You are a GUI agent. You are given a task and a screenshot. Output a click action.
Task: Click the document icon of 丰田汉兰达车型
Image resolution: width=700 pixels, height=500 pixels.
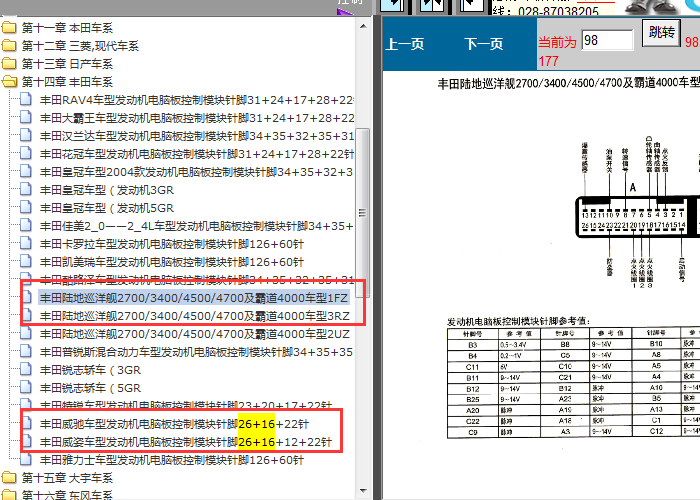26,135
